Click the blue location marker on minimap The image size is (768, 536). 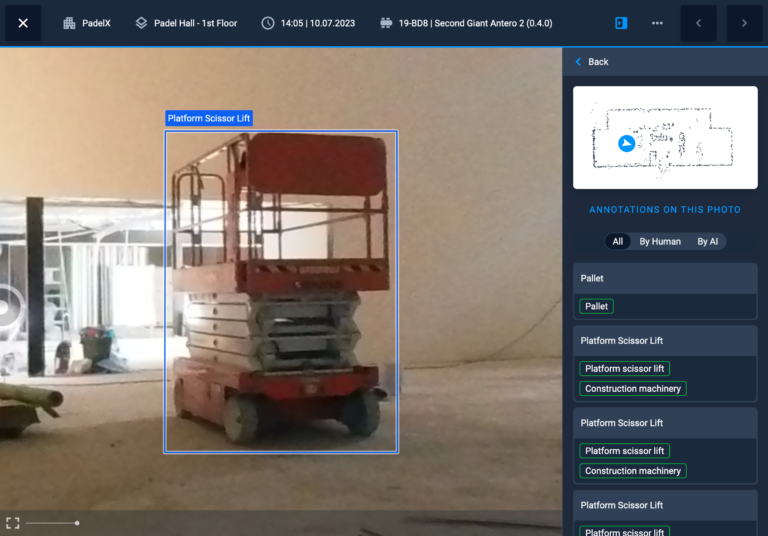point(626,143)
